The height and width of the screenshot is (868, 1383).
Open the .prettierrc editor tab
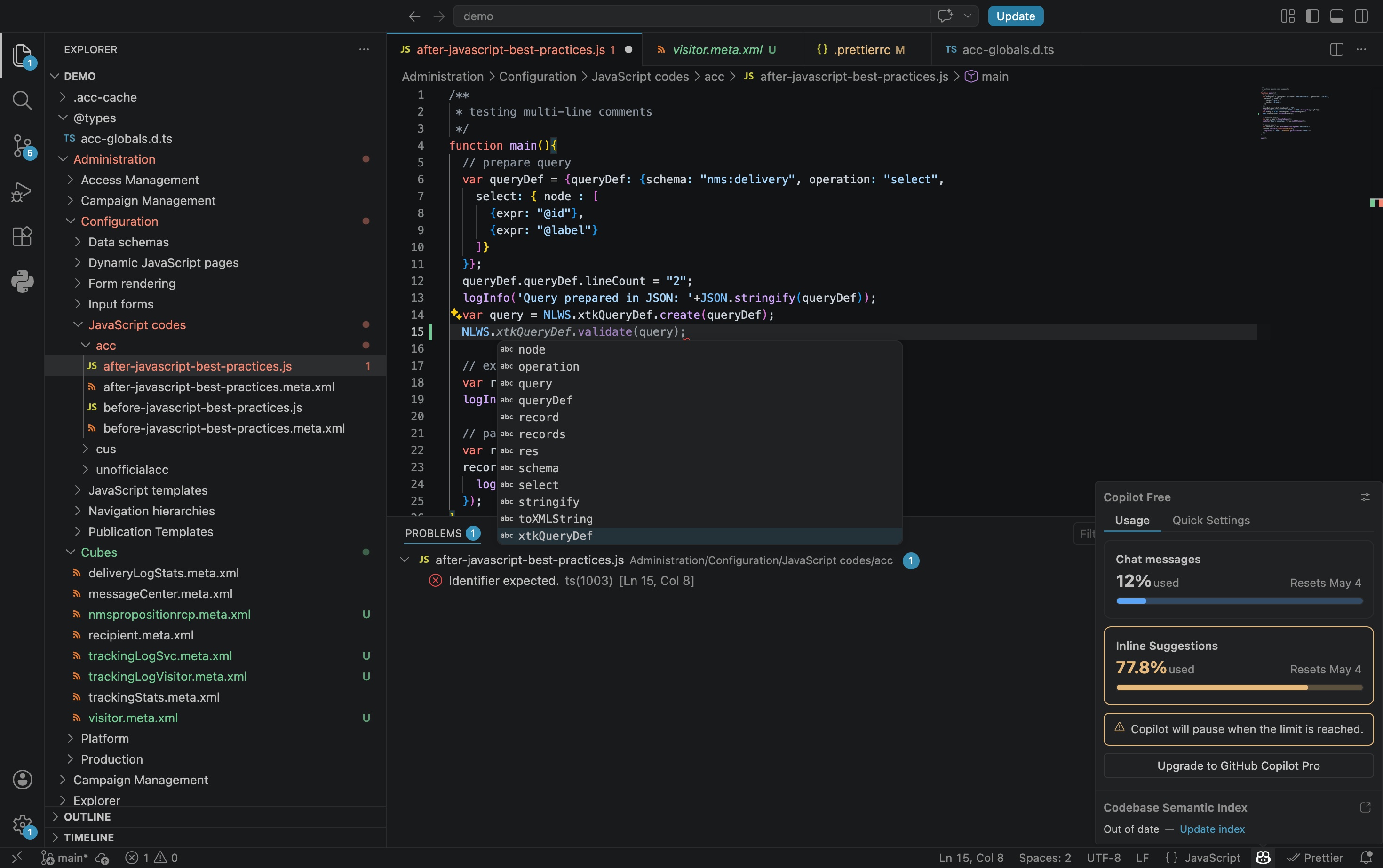click(x=866, y=49)
